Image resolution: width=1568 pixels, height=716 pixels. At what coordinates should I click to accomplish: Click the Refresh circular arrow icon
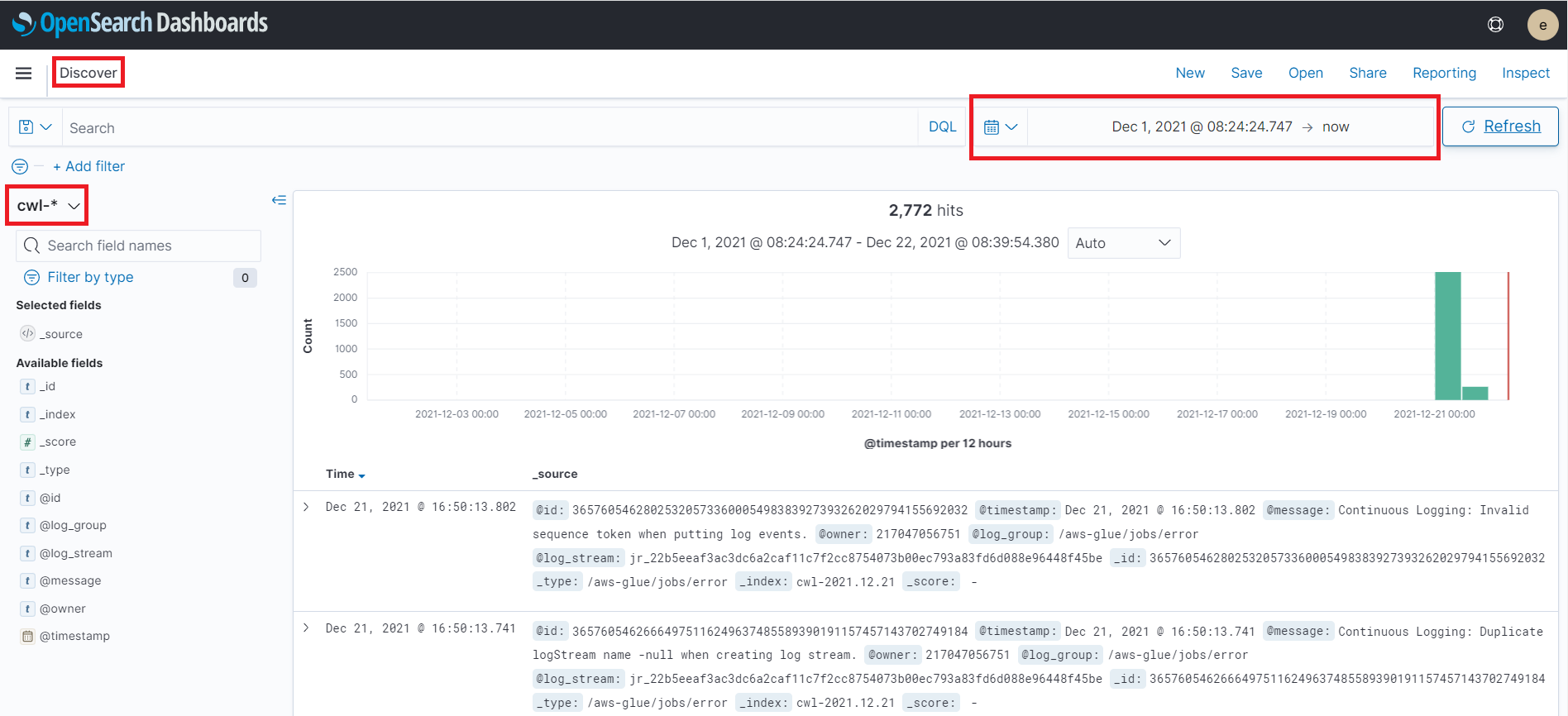(x=1469, y=126)
